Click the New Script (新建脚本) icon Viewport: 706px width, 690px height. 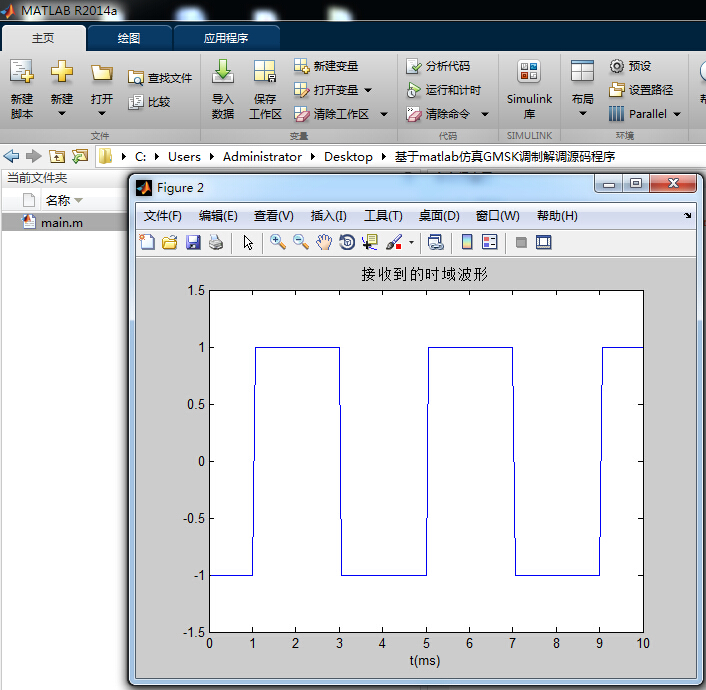click(x=22, y=72)
